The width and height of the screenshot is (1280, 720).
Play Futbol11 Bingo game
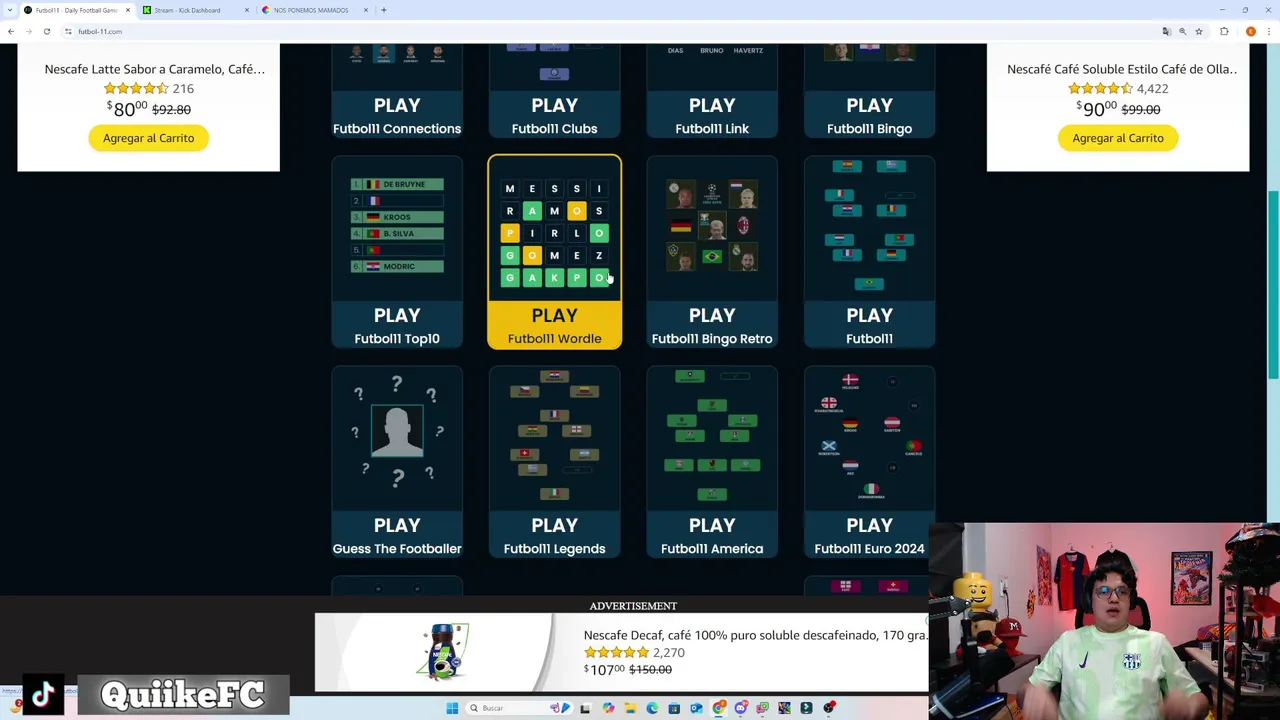point(869,115)
